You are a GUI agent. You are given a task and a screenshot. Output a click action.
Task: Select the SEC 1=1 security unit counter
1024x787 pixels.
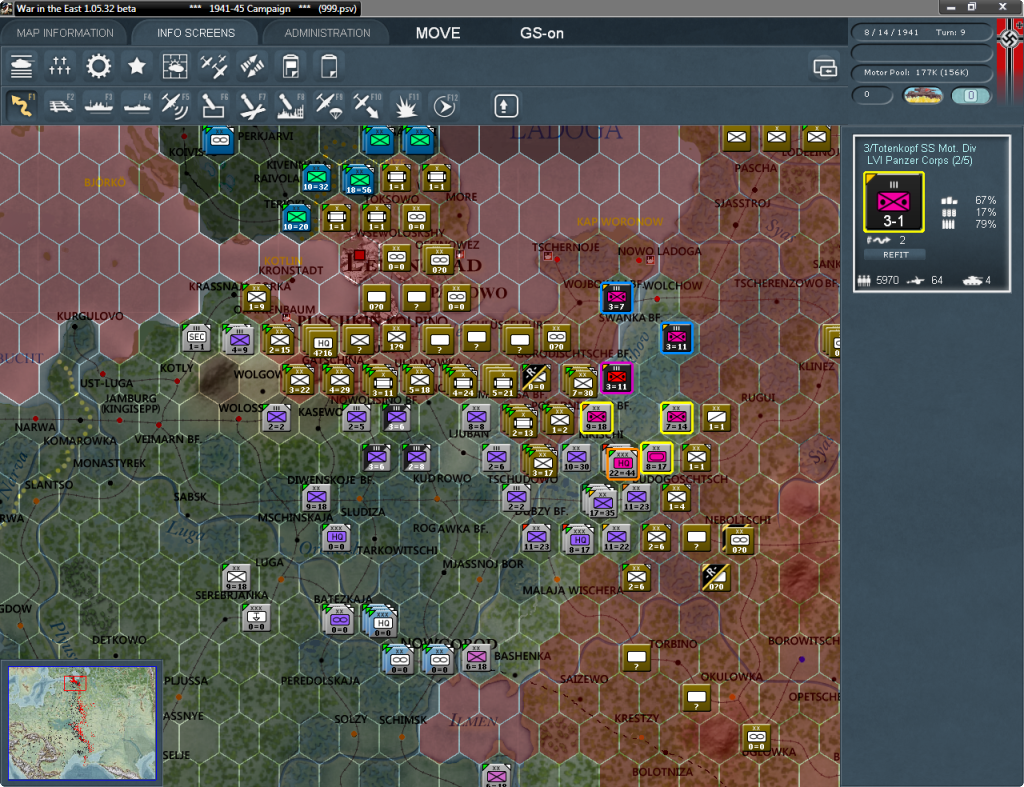click(196, 338)
